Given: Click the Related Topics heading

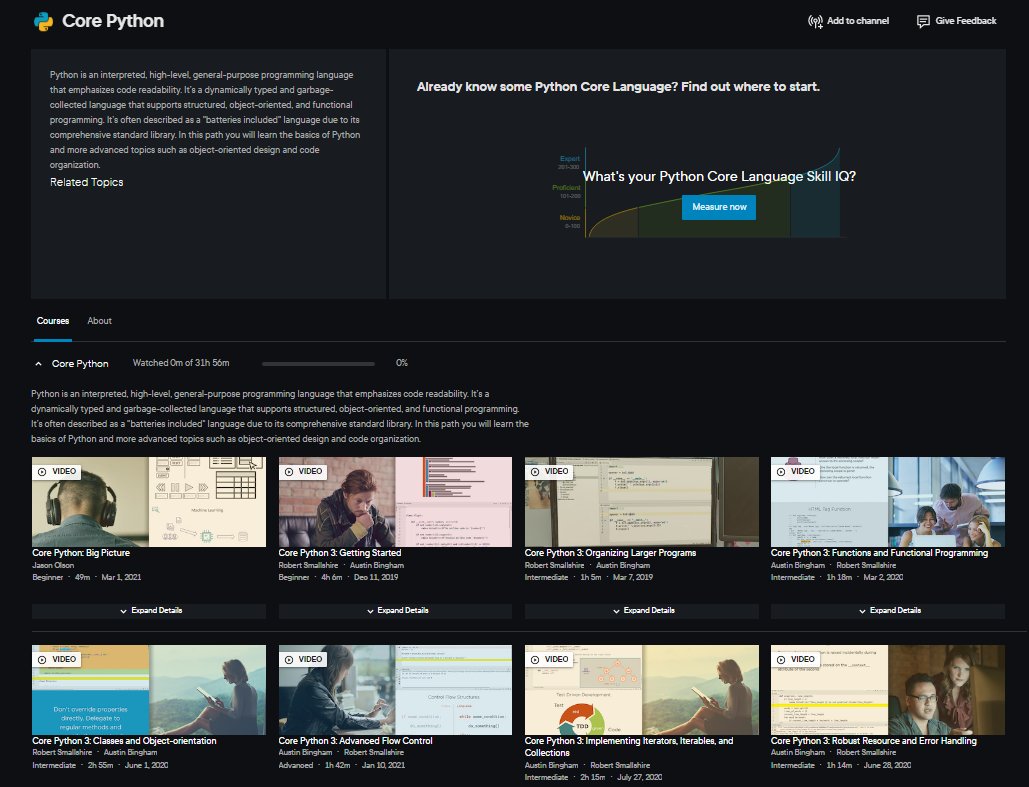Looking at the screenshot, I should [87, 182].
